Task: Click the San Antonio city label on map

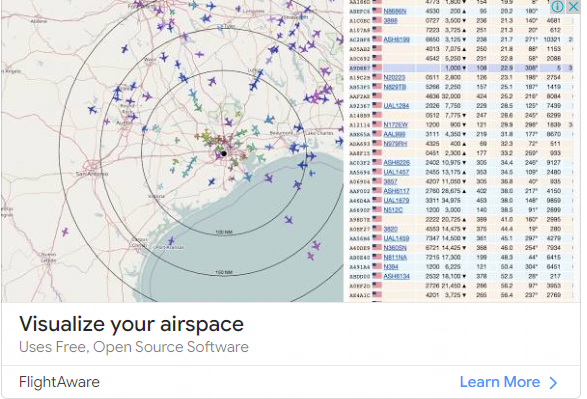Action: [x=92, y=174]
